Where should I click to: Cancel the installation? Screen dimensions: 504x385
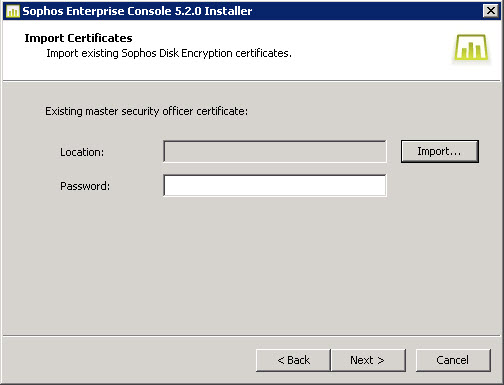point(453,360)
